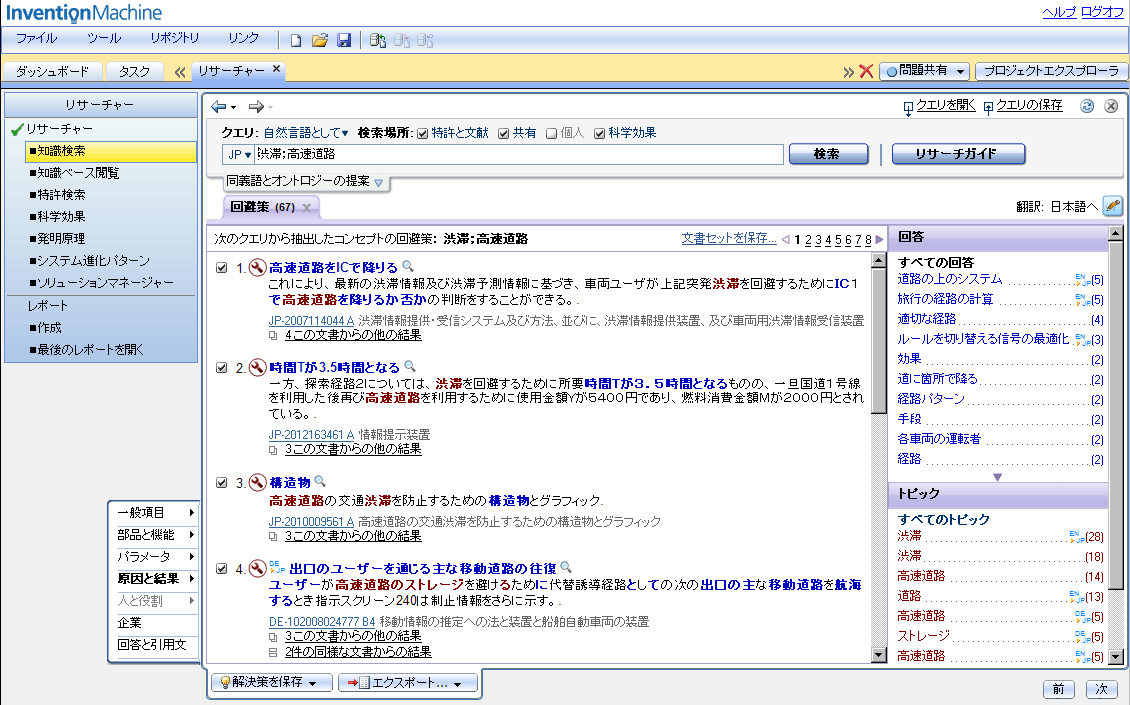Uncheck result 2 checkbox

(222, 368)
